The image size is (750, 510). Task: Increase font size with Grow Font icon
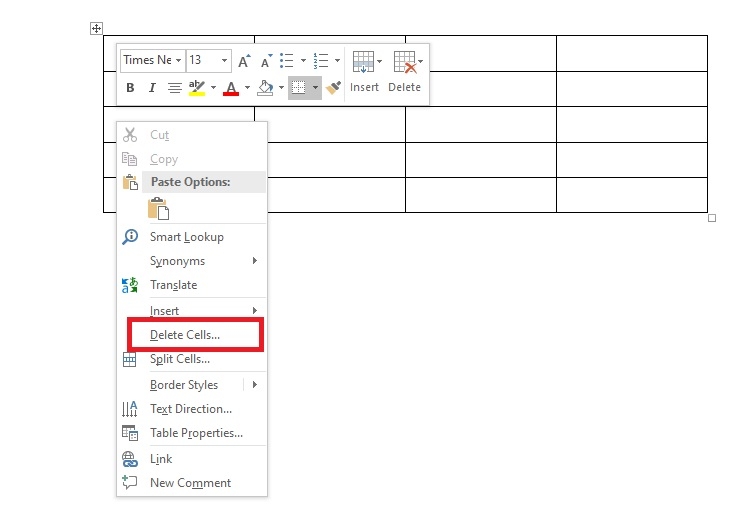pyautogui.click(x=244, y=61)
